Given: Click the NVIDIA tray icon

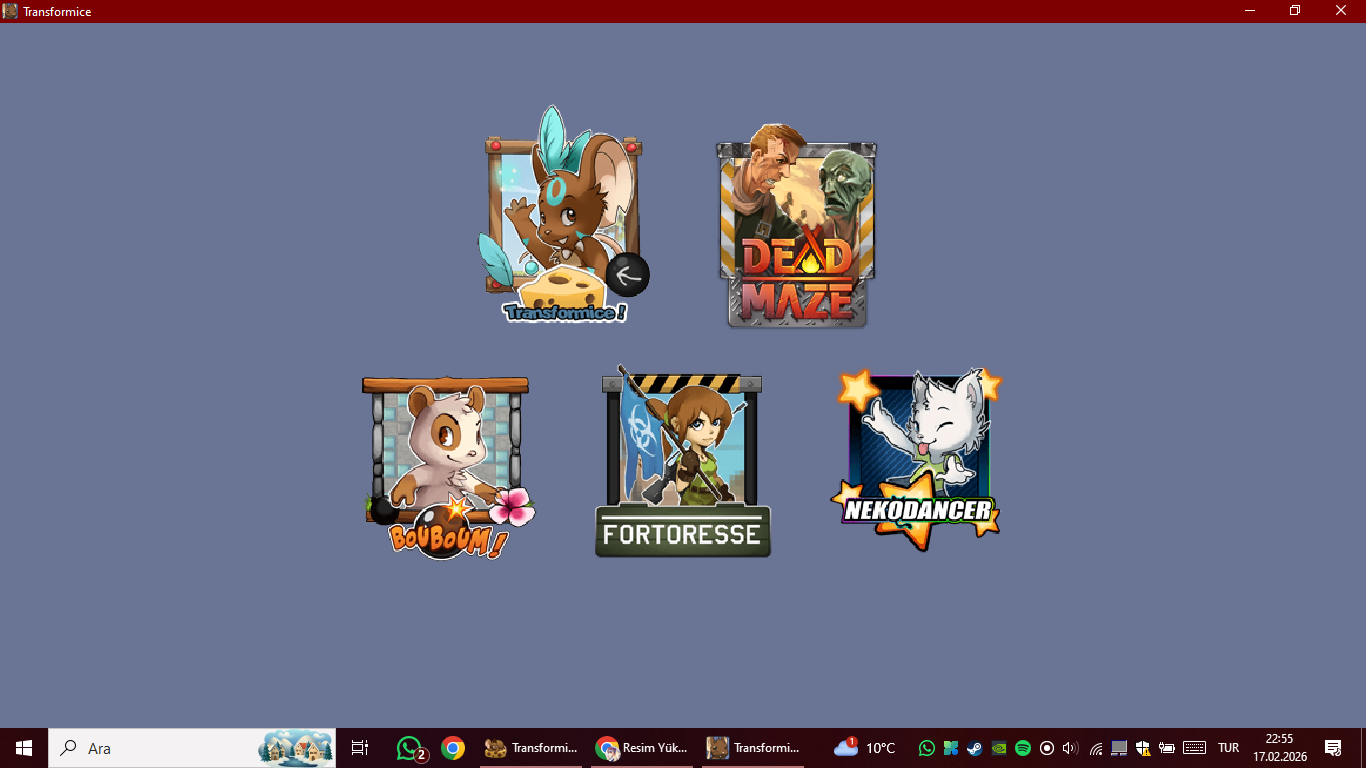Looking at the screenshot, I should 998,748.
